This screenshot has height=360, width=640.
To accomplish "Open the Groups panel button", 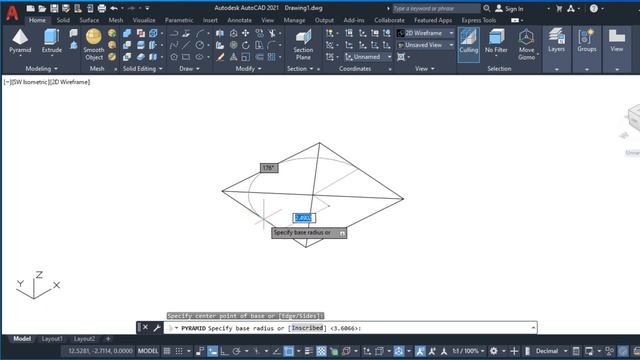I will pyautogui.click(x=587, y=41).
